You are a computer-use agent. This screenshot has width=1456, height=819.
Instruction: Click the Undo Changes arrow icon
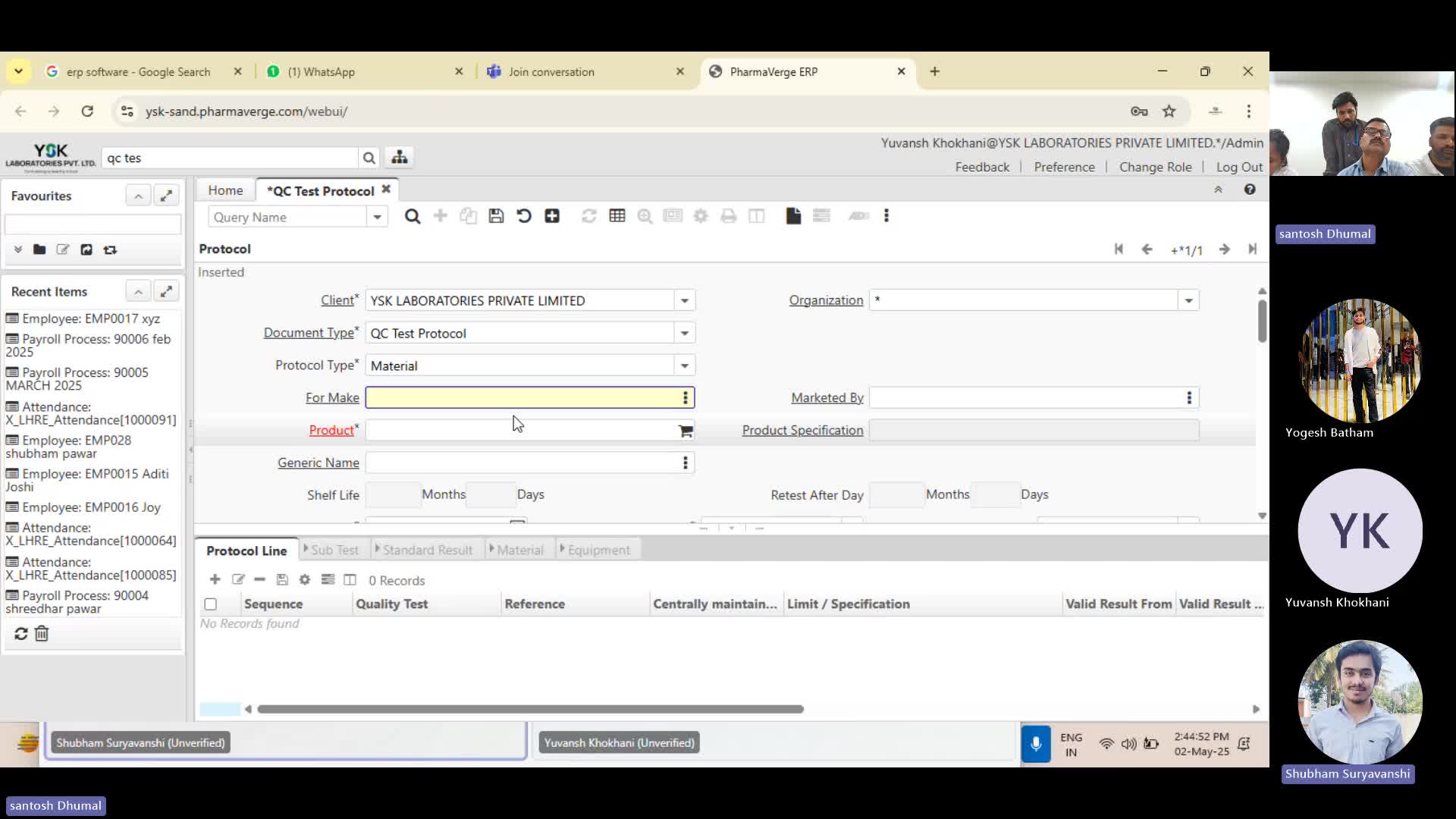pyautogui.click(x=524, y=216)
